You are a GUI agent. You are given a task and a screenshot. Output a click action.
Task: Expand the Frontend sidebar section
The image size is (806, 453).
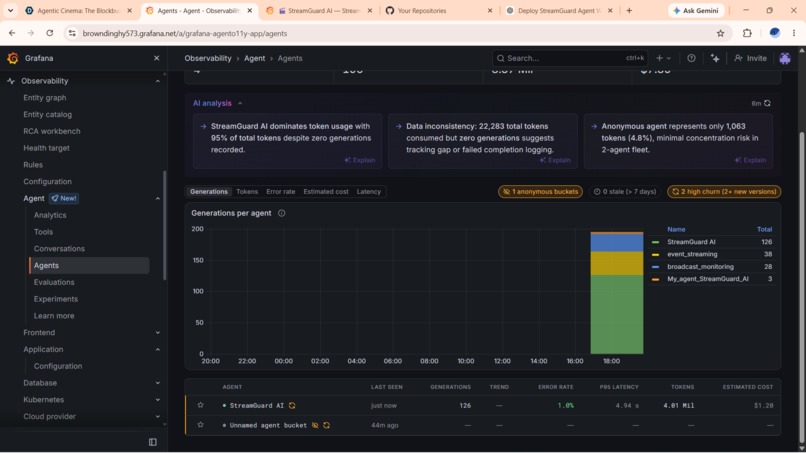tap(158, 333)
